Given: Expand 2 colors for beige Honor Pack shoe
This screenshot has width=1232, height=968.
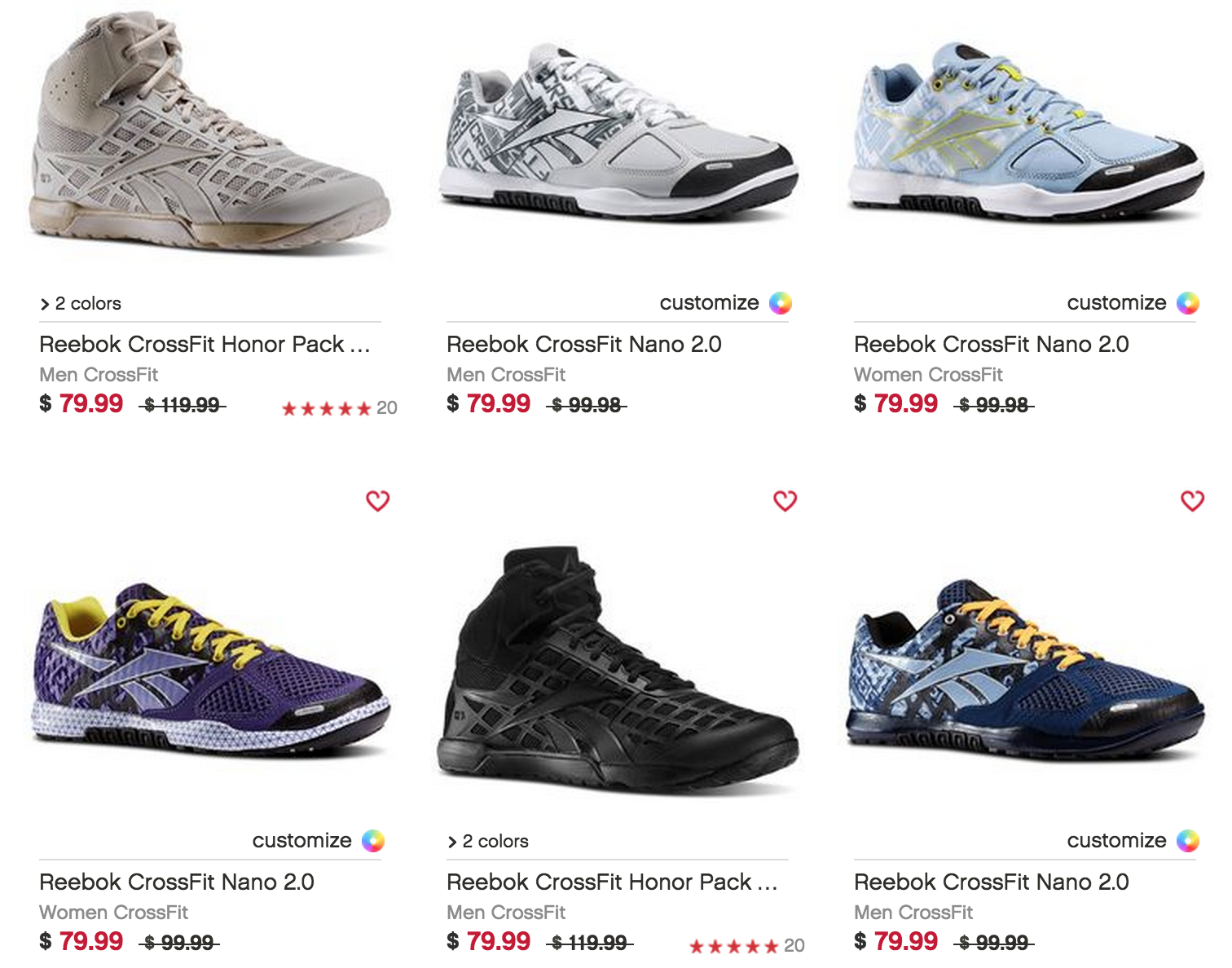Looking at the screenshot, I should click(x=81, y=304).
